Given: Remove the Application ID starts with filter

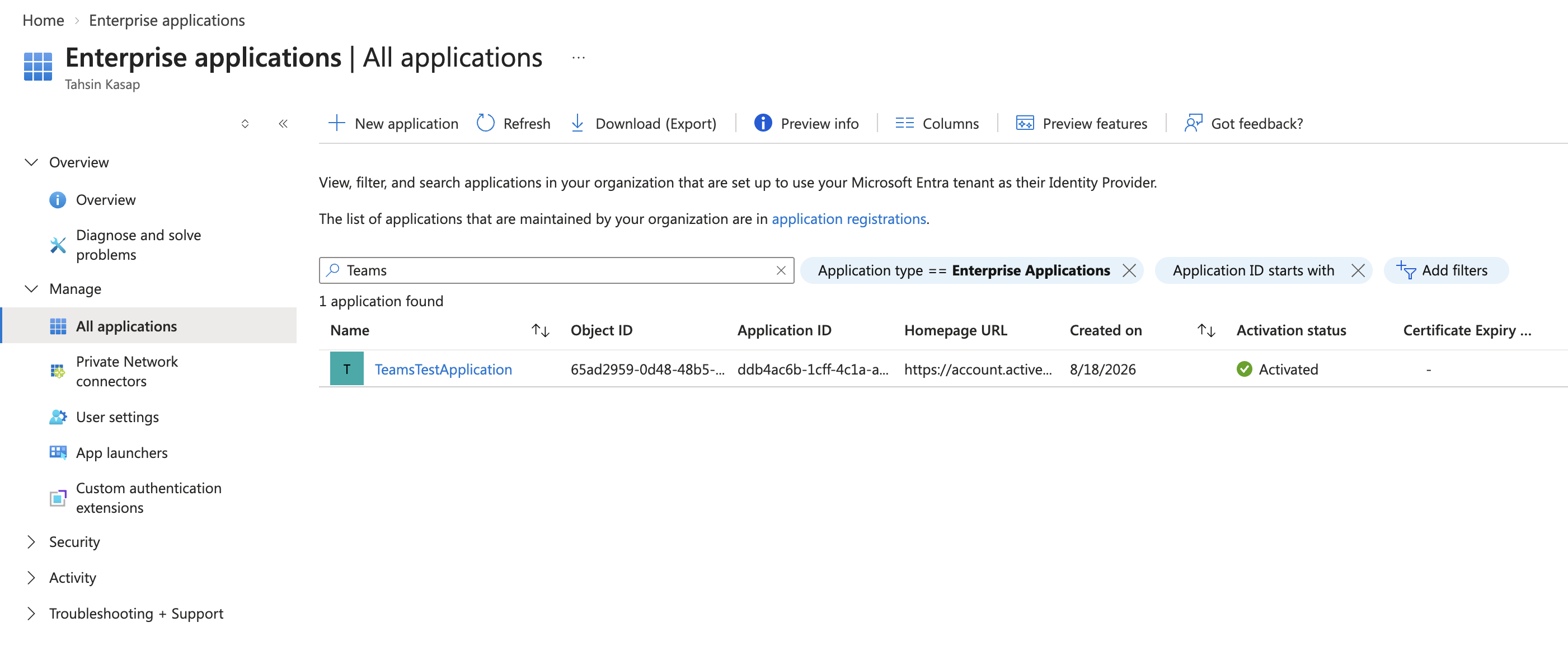Looking at the screenshot, I should (1358, 270).
